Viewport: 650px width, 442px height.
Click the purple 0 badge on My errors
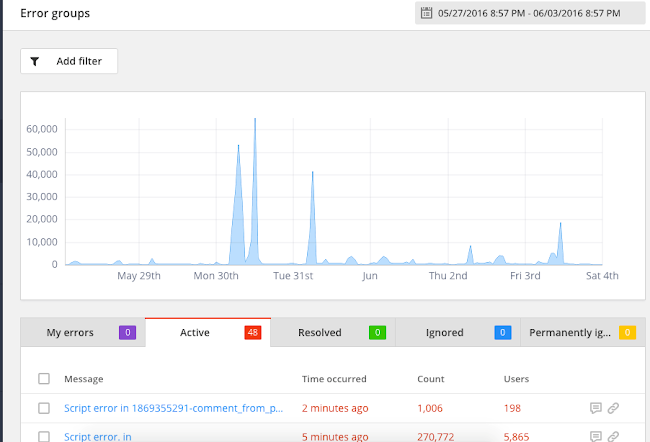tap(128, 333)
